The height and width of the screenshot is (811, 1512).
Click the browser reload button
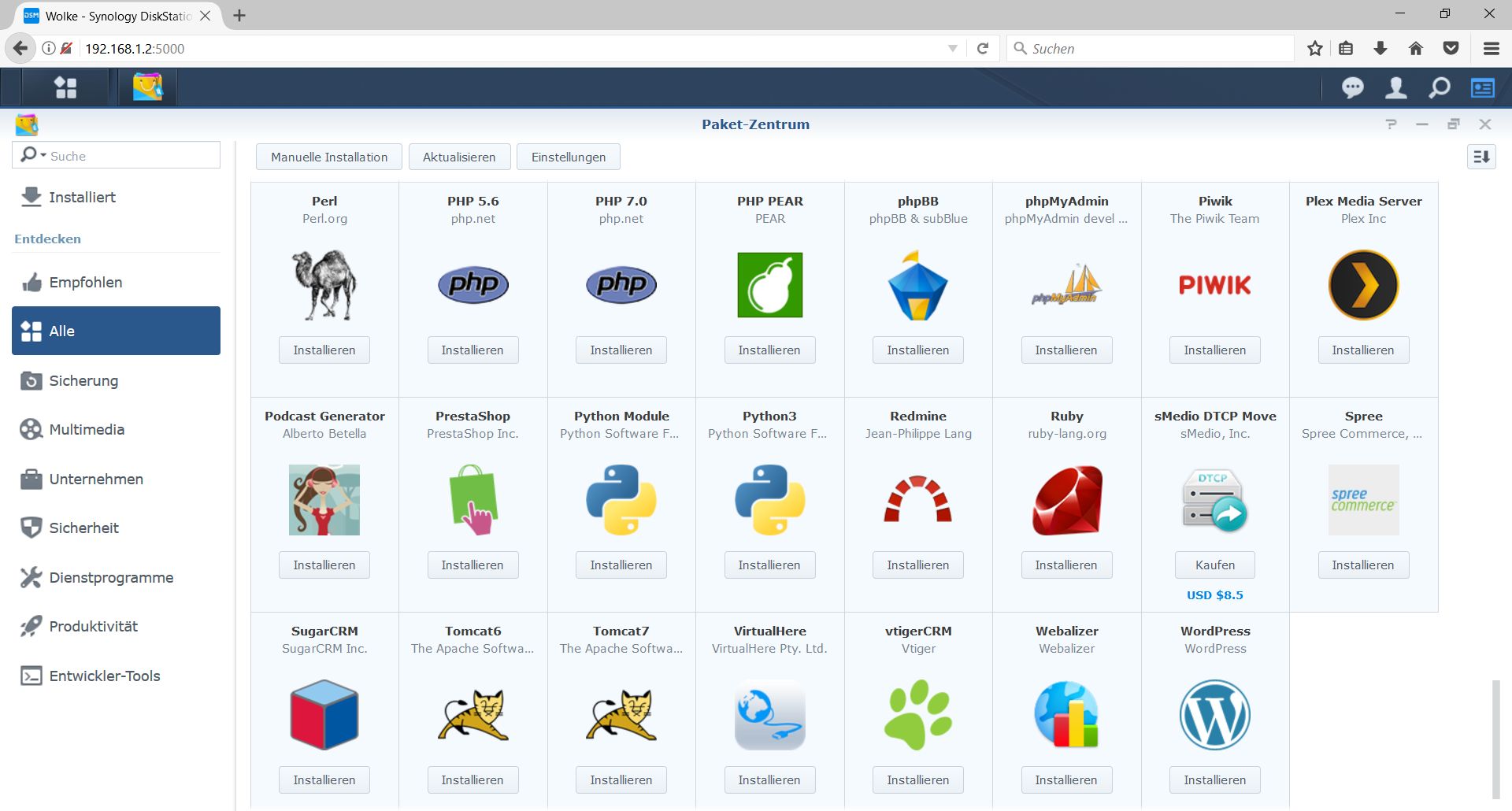coord(983,49)
